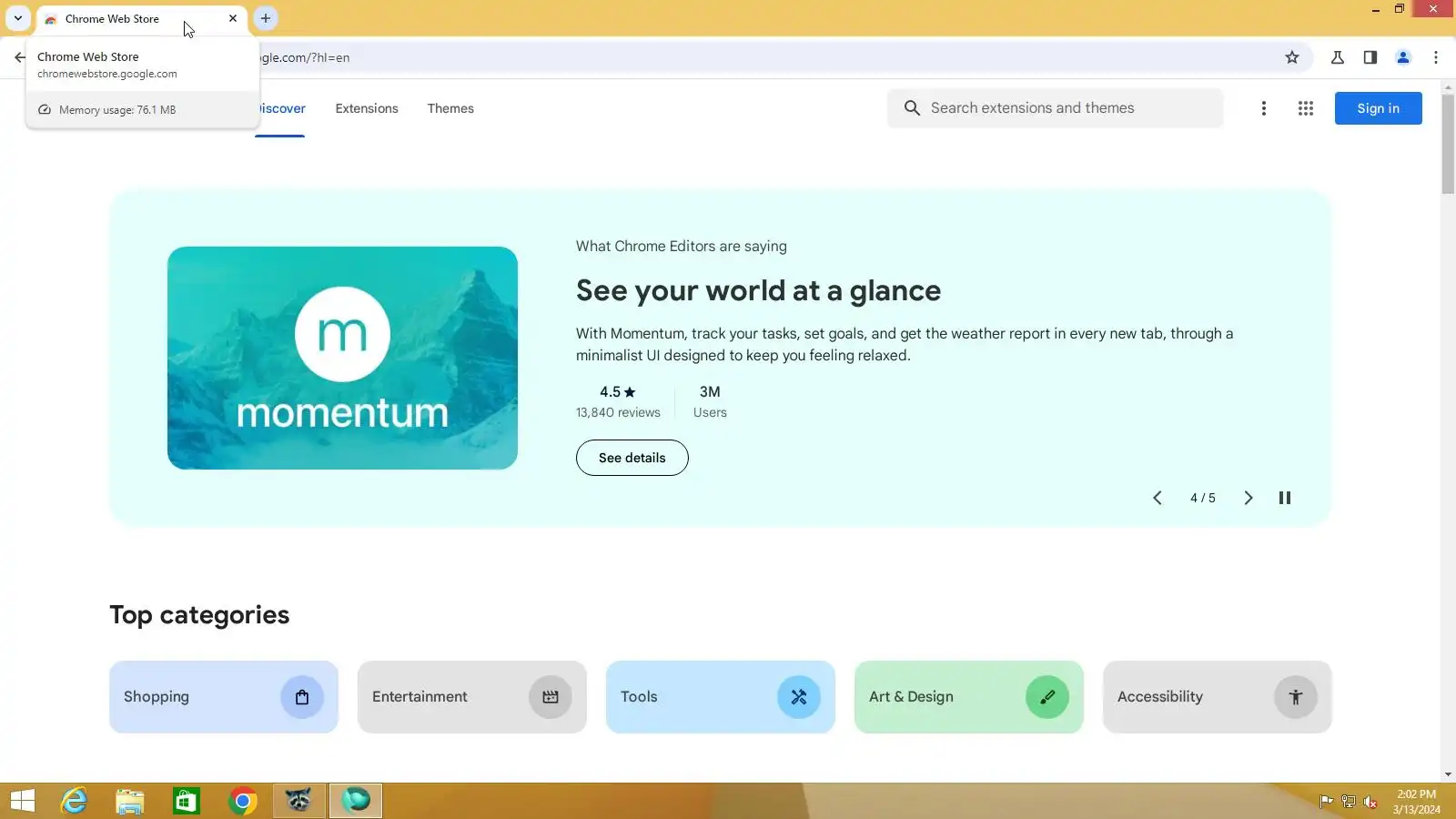Open the Windows Store taskbar icon
This screenshot has width=1456, height=819.
click(x=187, y=801)
